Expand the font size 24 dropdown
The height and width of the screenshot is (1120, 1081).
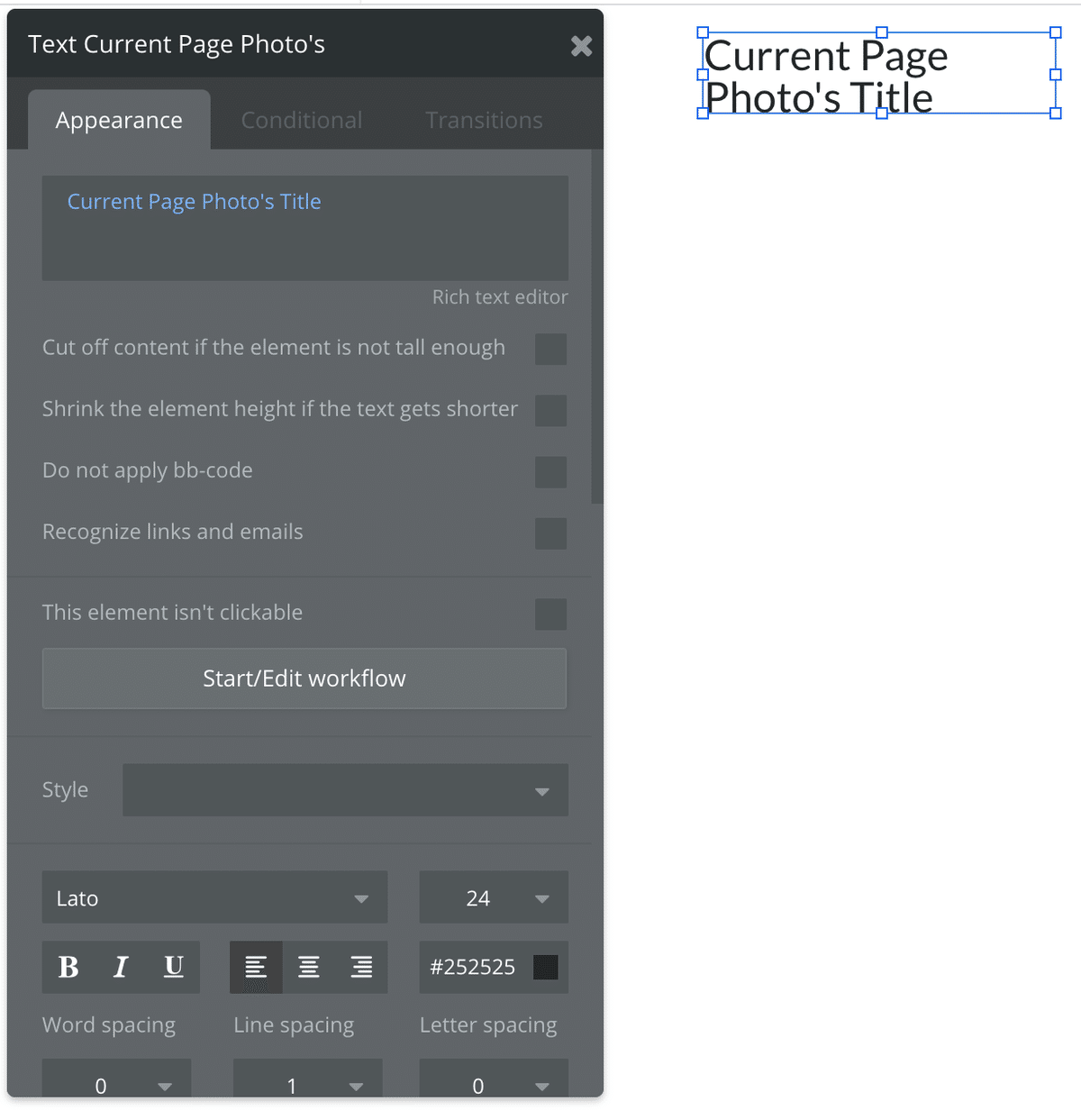[x=494, y=897]
